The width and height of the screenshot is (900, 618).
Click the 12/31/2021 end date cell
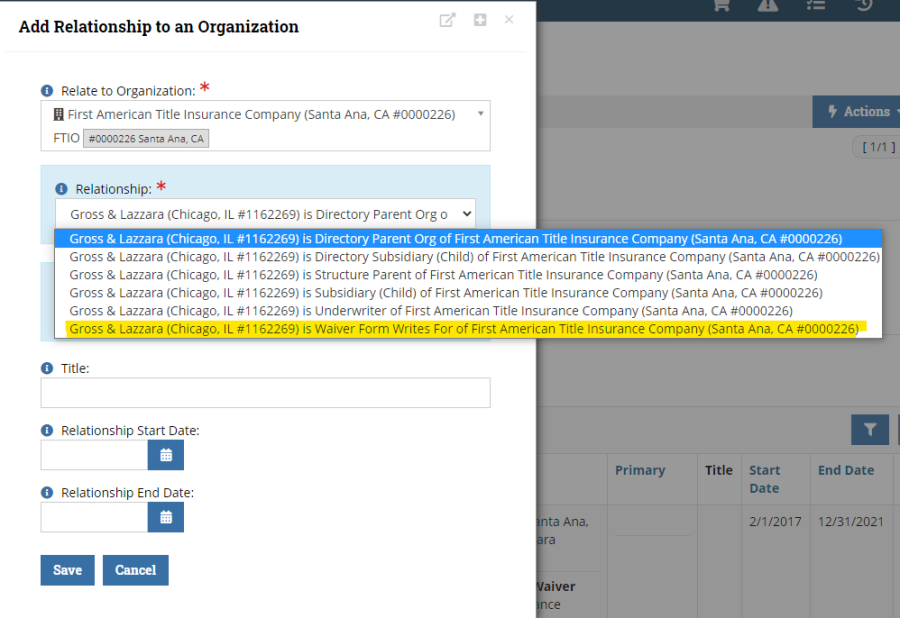coord(851,521)
